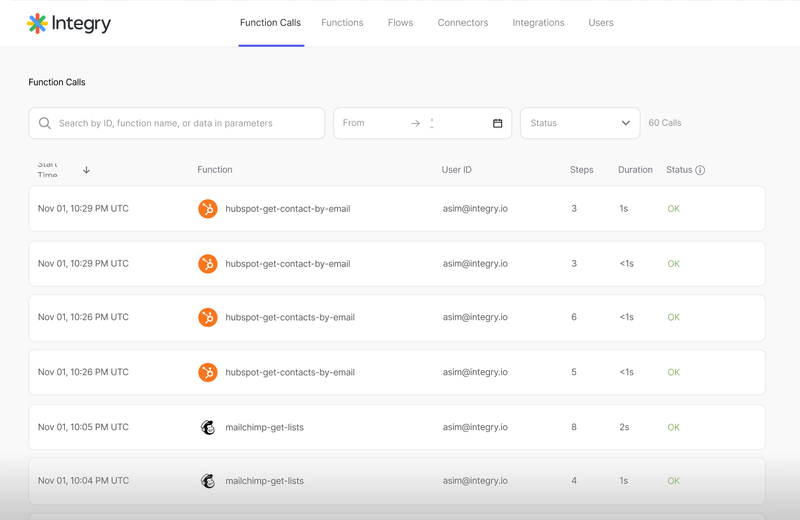Click the User ID column header
Viewport: 800px width, 520px height.
[457, 169]
